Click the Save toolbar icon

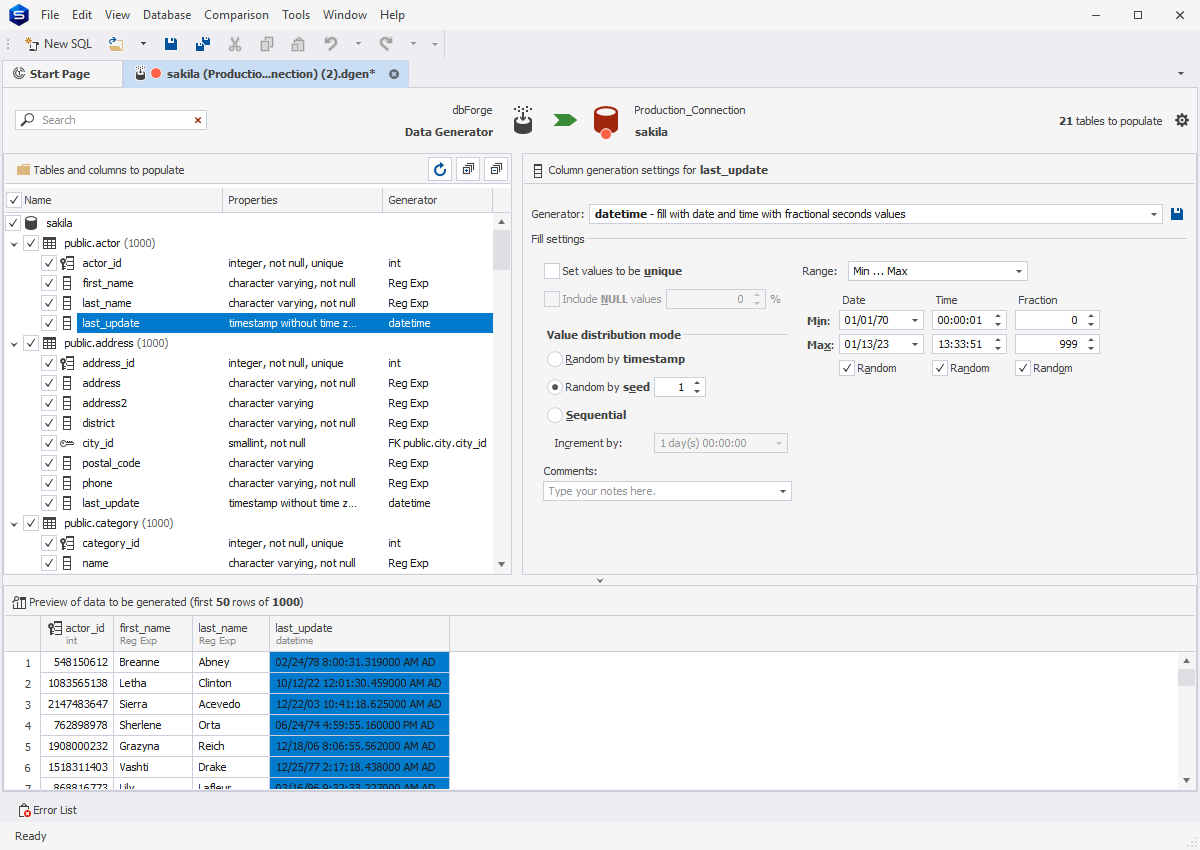pos(171,44)
